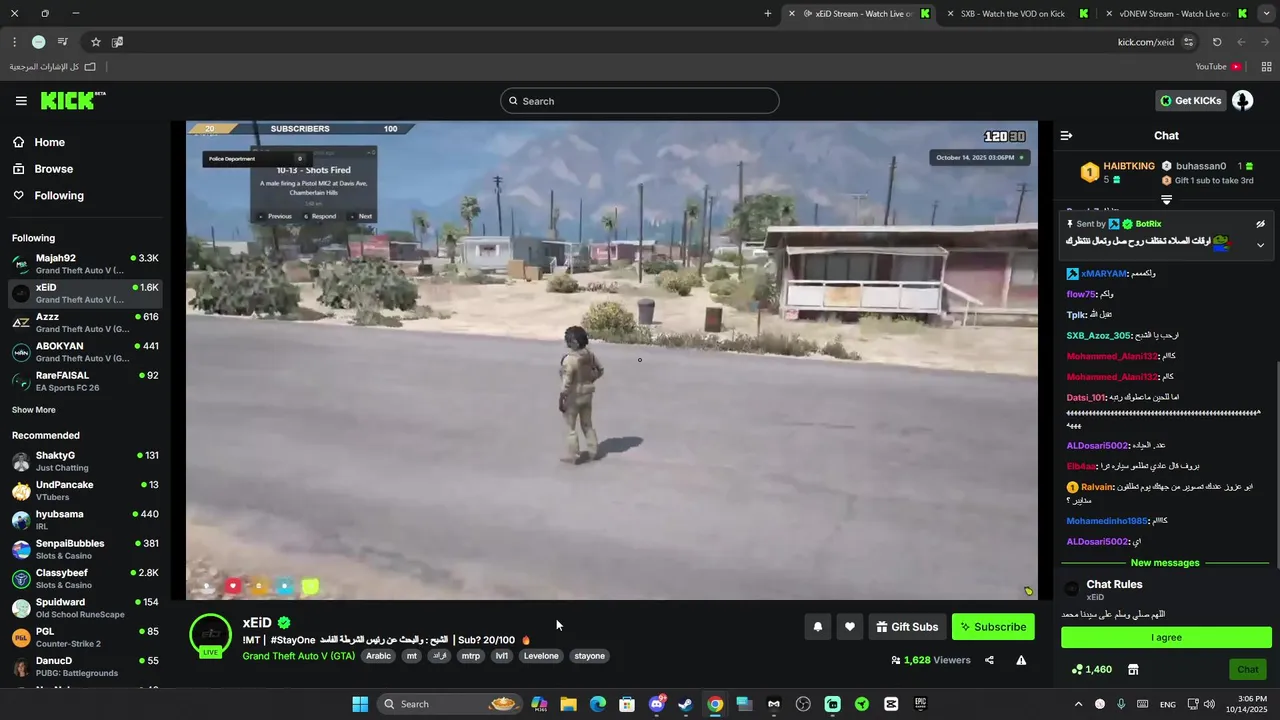This screenshot has width=1280, height=720.
Task: Click the Chat send button
Action: tap(1248, 669)
